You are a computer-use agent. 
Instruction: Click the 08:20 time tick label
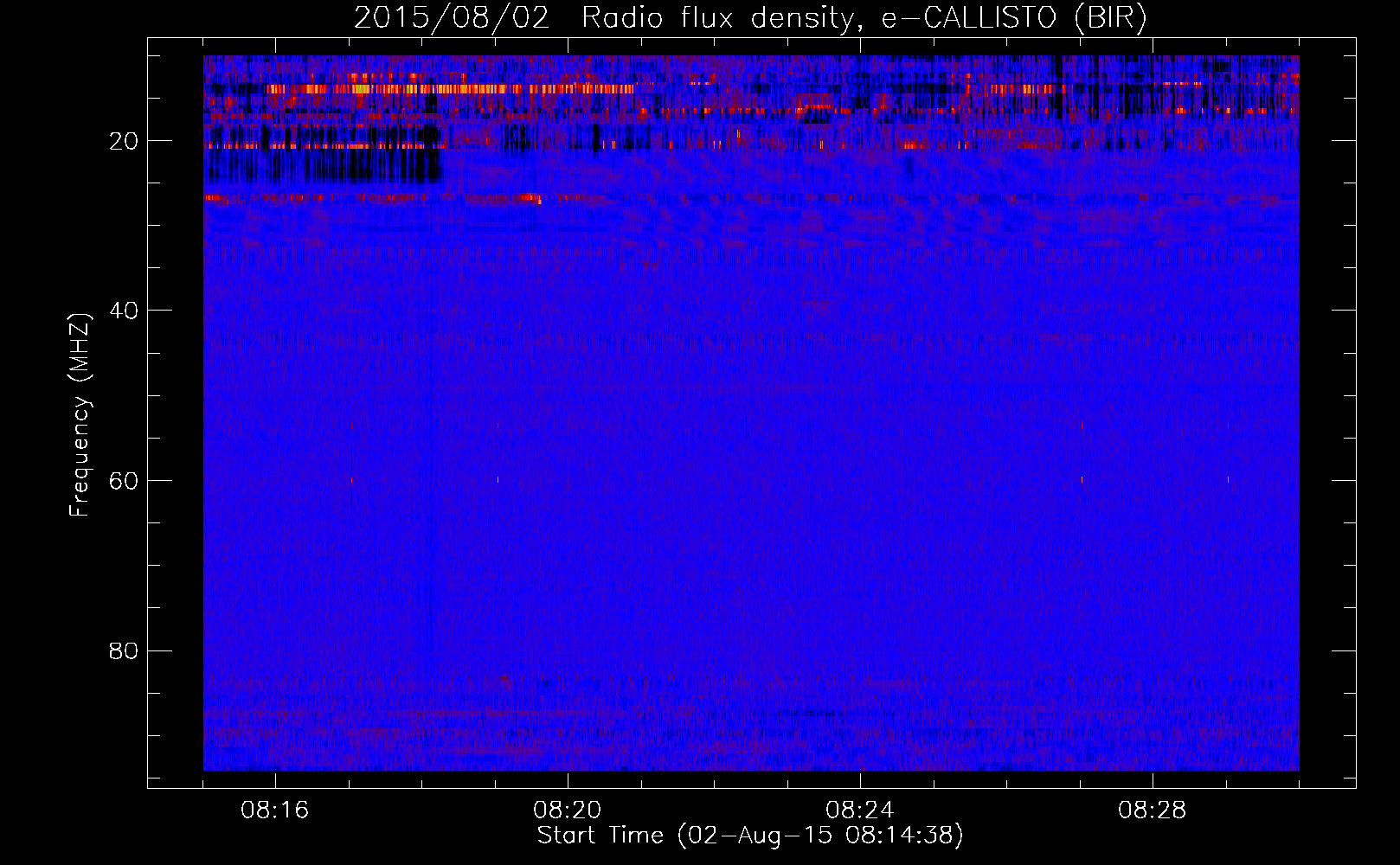(568, 811)
